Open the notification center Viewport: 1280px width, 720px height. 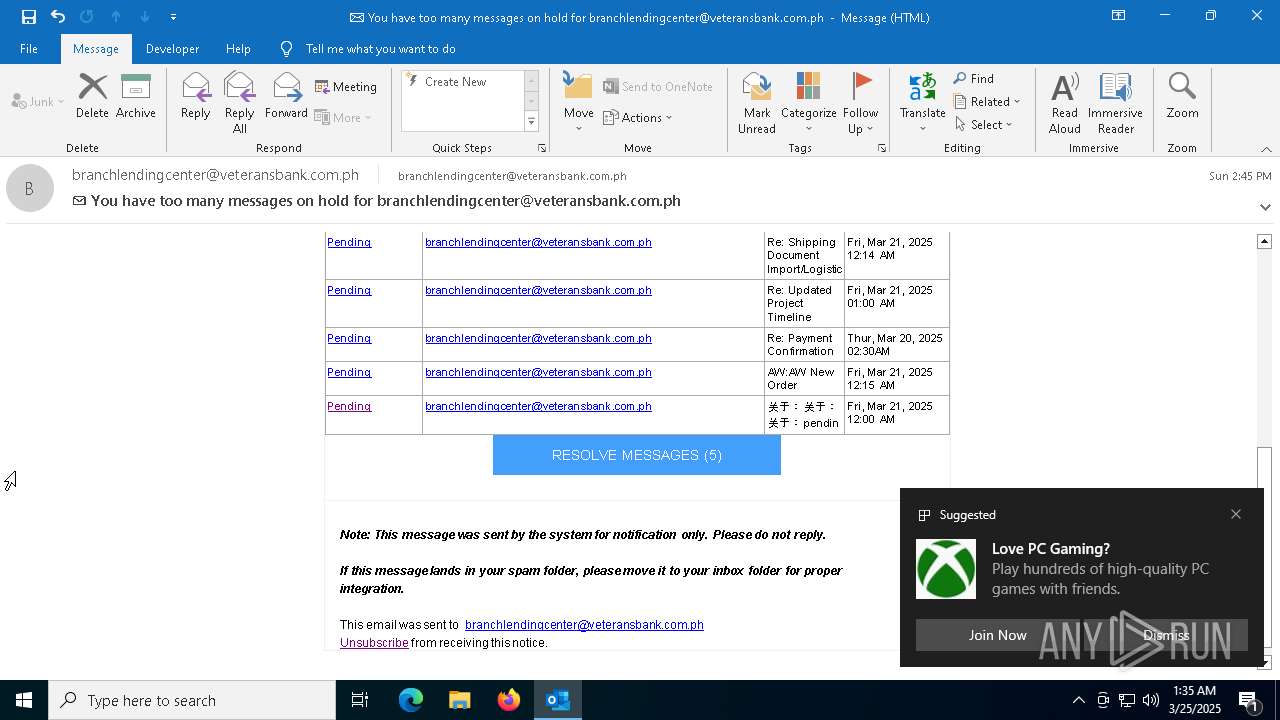(x=1250, y=700)
